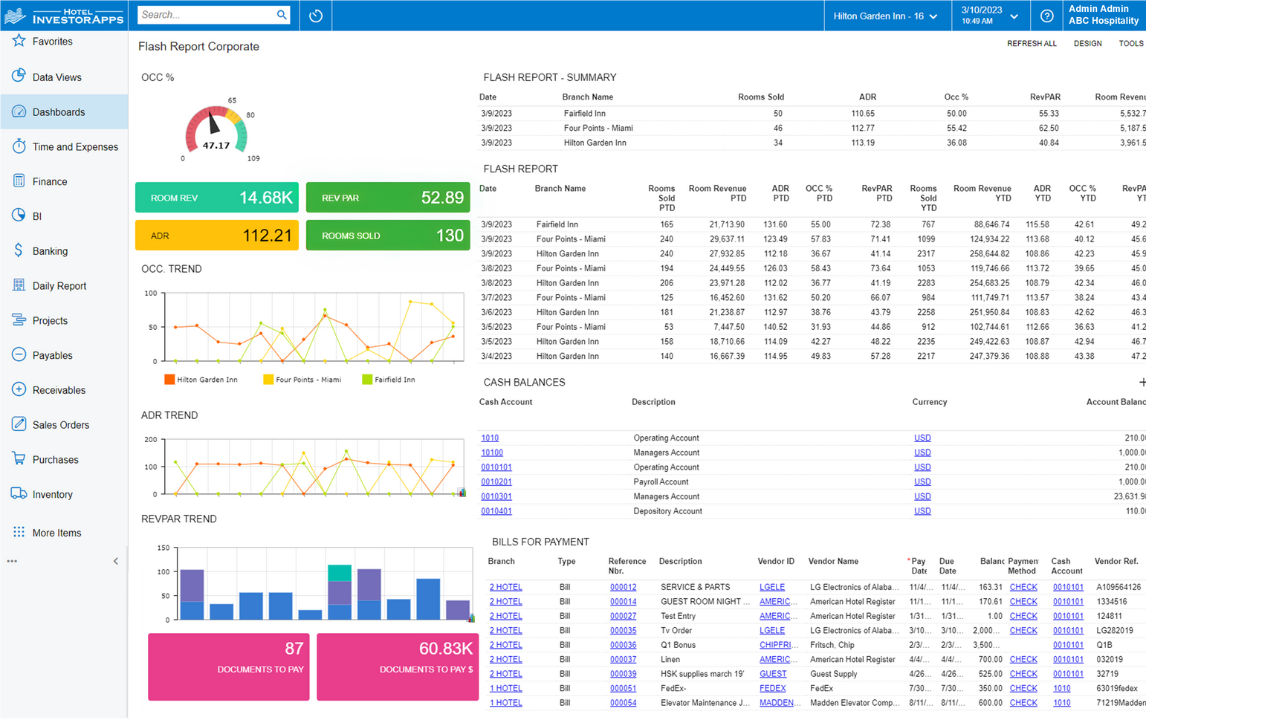Image resolution: width=1280 pixels, height=720 pixels.
Task: Open the Purchases cart icon
Action: (x=18, y=460)
